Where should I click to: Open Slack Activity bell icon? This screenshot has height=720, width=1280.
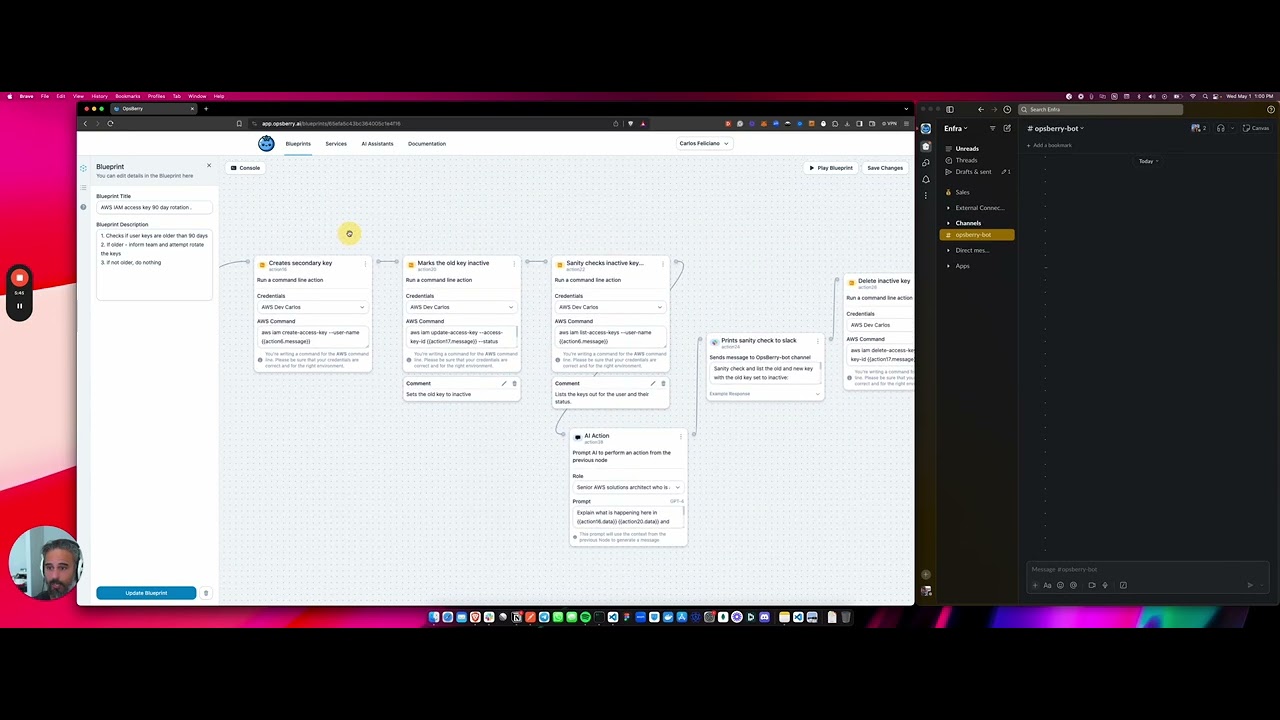[926, 179]
